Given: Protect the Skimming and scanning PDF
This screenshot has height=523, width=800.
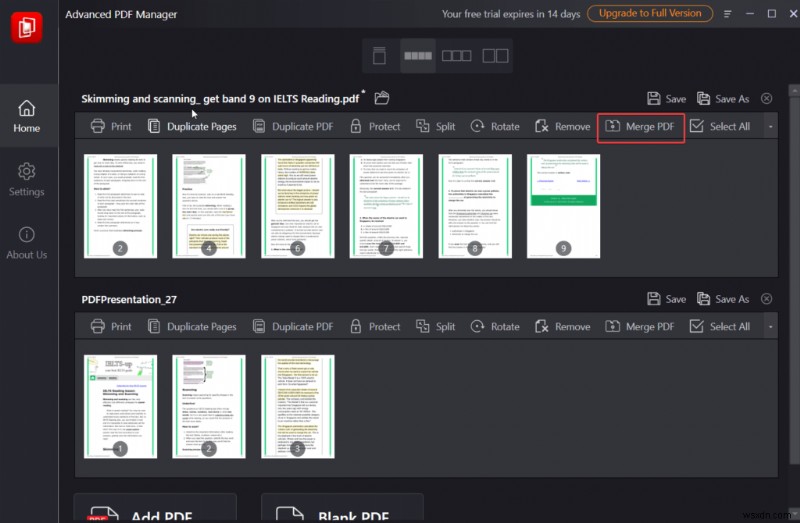Looking at the screenshot, I should (x=375, y=127).
